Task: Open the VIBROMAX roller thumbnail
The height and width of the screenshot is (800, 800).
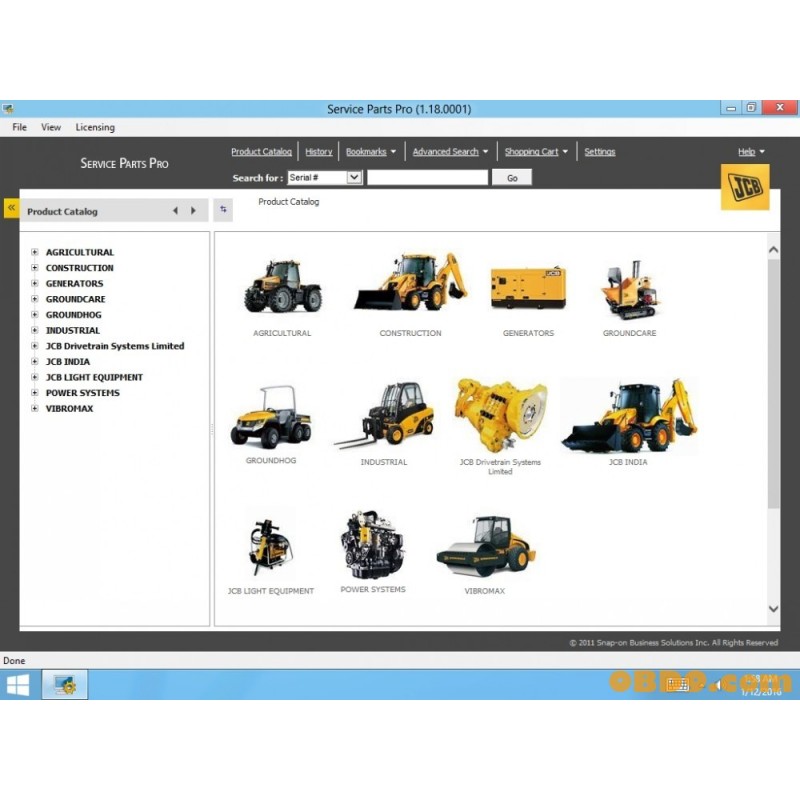Action: pos(485,546)
